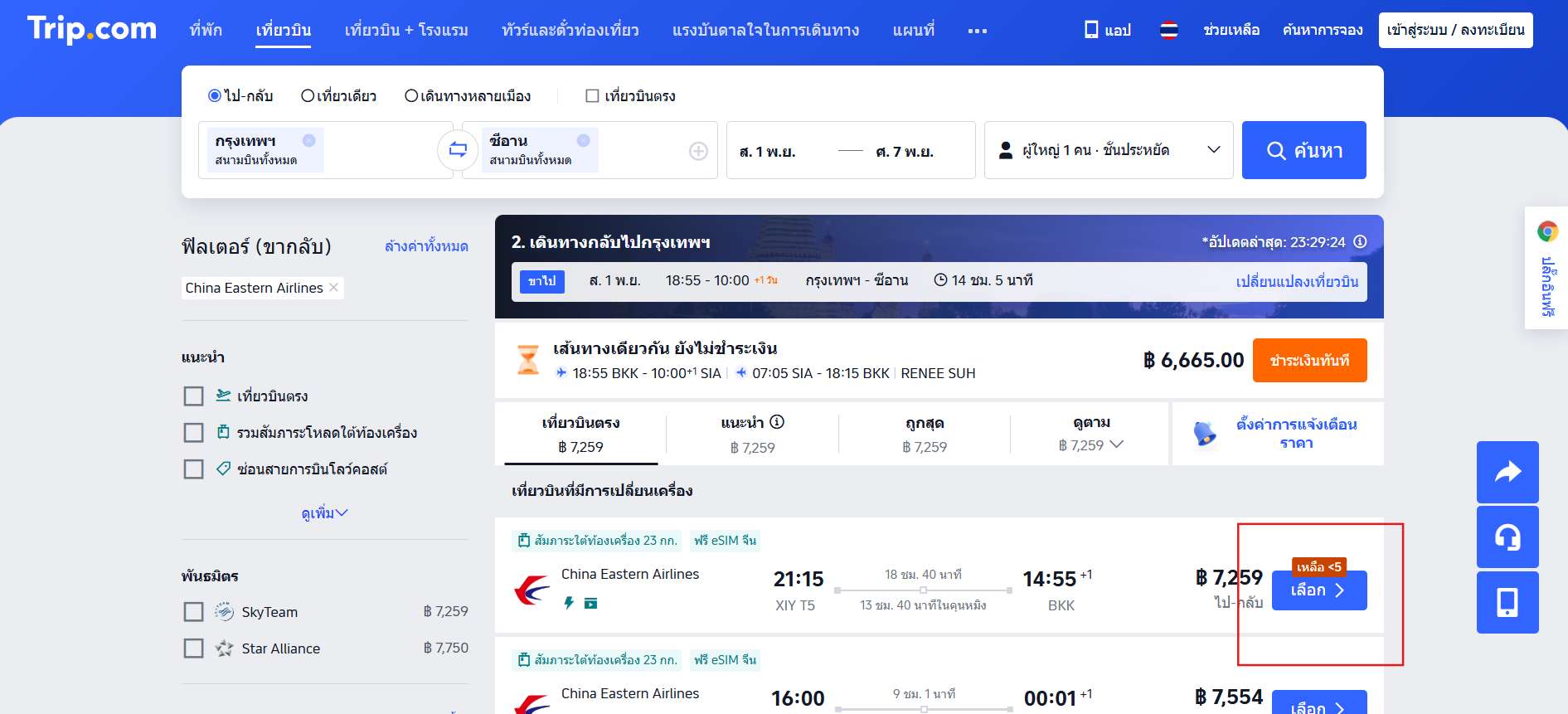Click Chrome extension side tab icon

pyautogui.click(x=1547, y=231)
